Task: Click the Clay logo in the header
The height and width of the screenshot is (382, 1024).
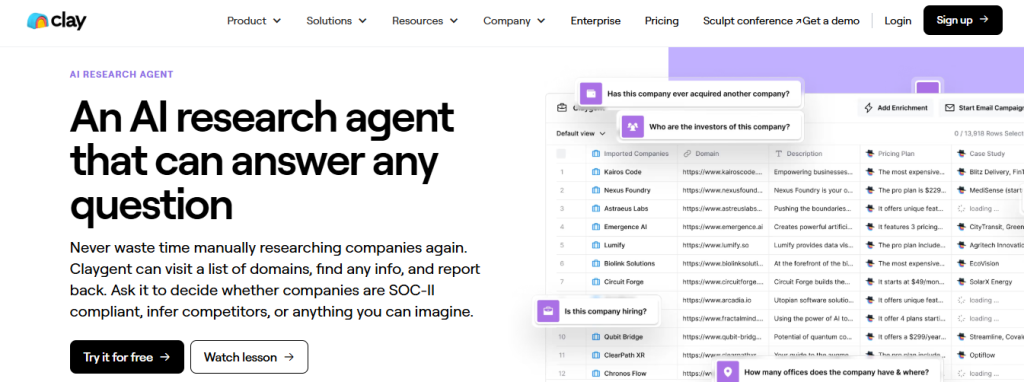Action: coord(57,20)
